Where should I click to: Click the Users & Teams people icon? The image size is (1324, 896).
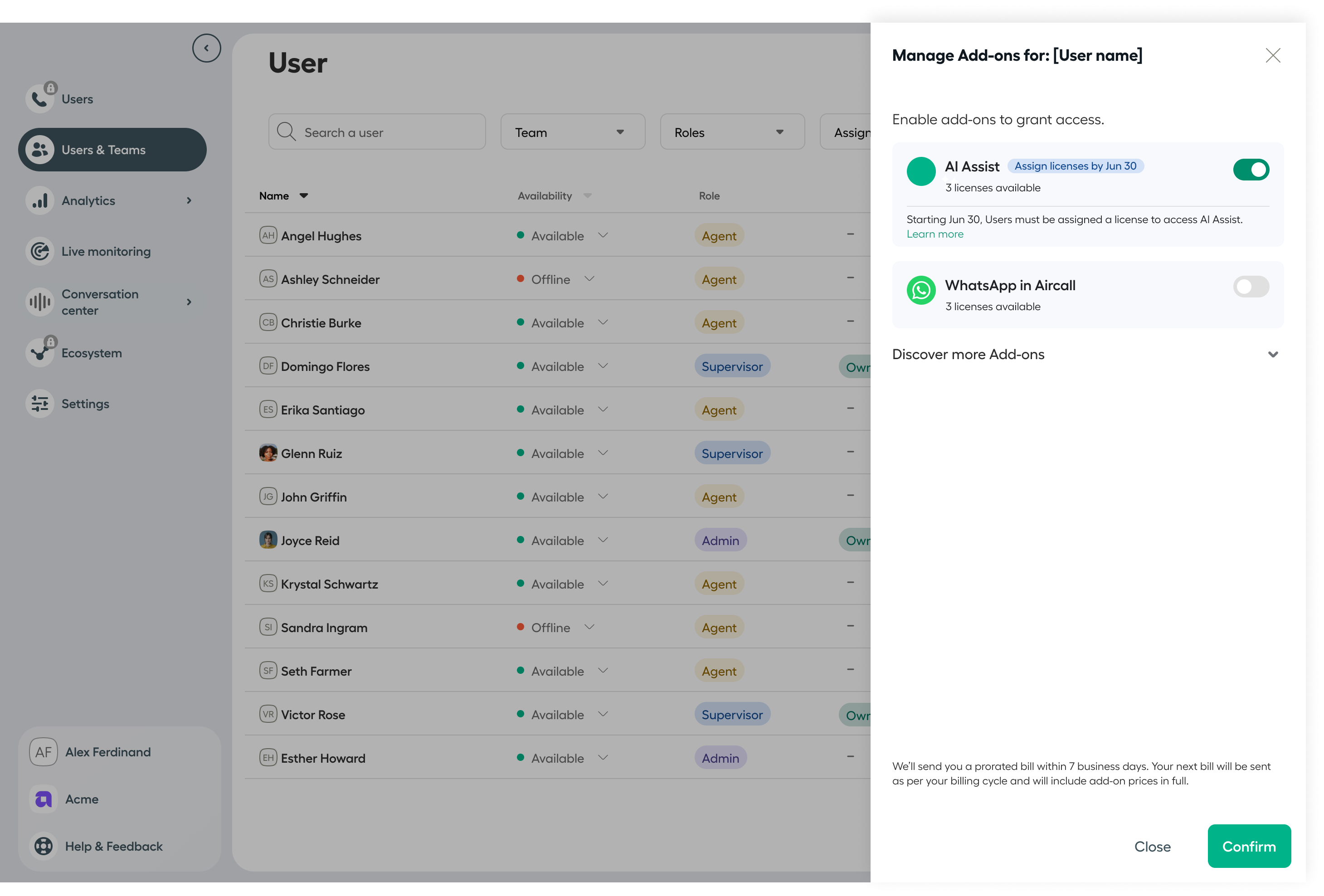[x=40, y=150]
